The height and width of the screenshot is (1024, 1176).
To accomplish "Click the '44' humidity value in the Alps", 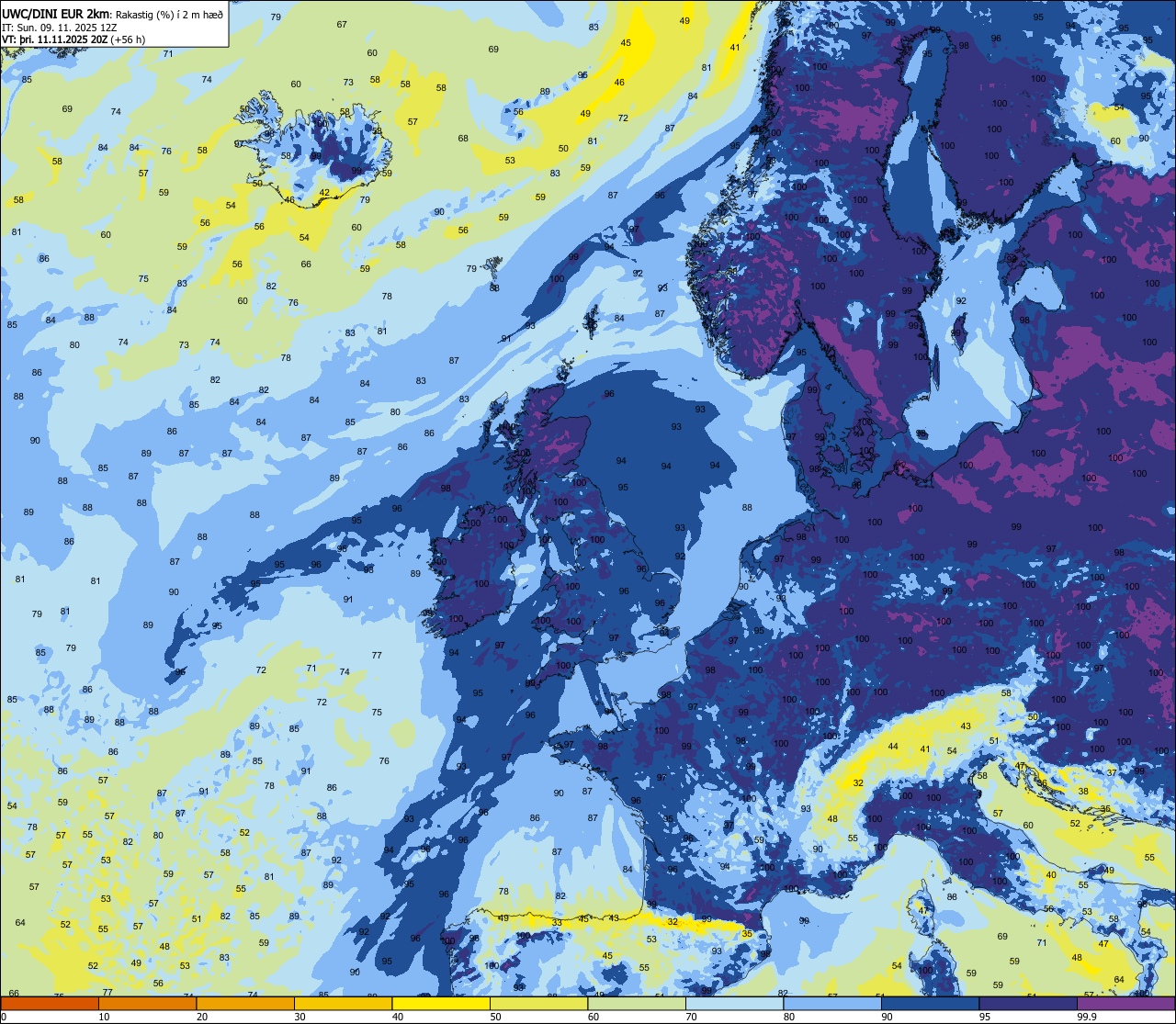I will [x=893, y=747].
